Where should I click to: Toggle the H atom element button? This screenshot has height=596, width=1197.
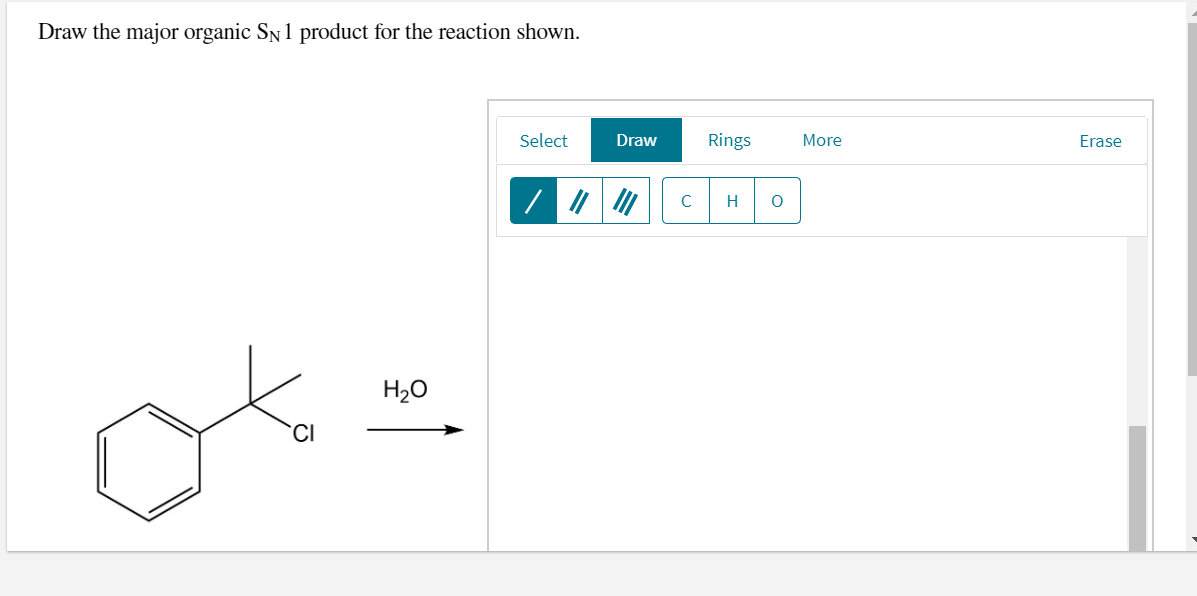click(x=731, y=200)
